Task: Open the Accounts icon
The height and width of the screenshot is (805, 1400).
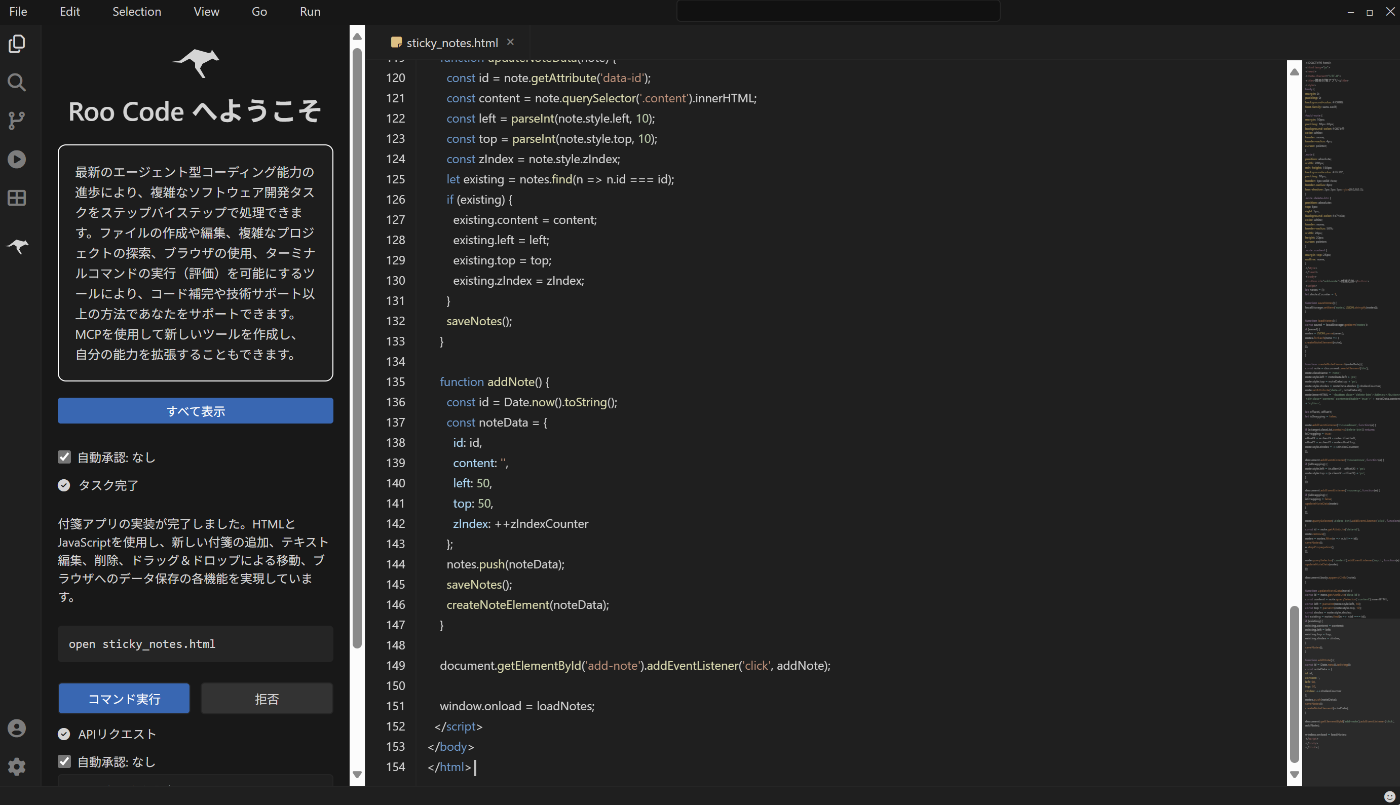Action: click(x=17, y=728)
